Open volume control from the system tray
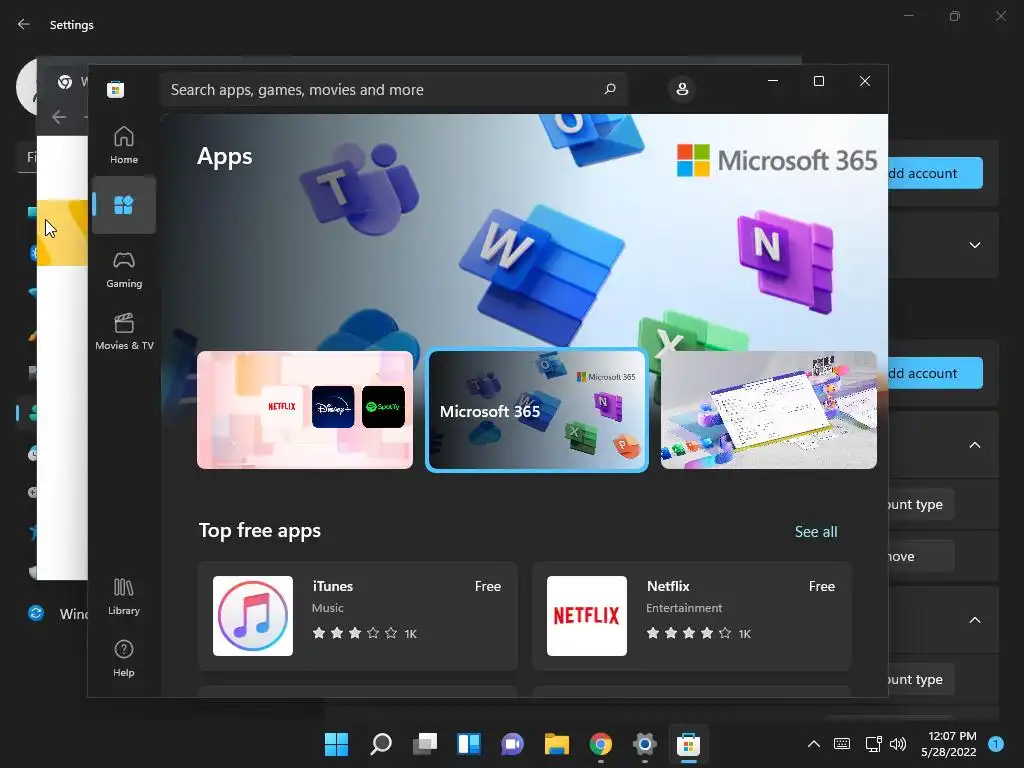This screenshot has width=1024, height=768. tap(898, 744)
